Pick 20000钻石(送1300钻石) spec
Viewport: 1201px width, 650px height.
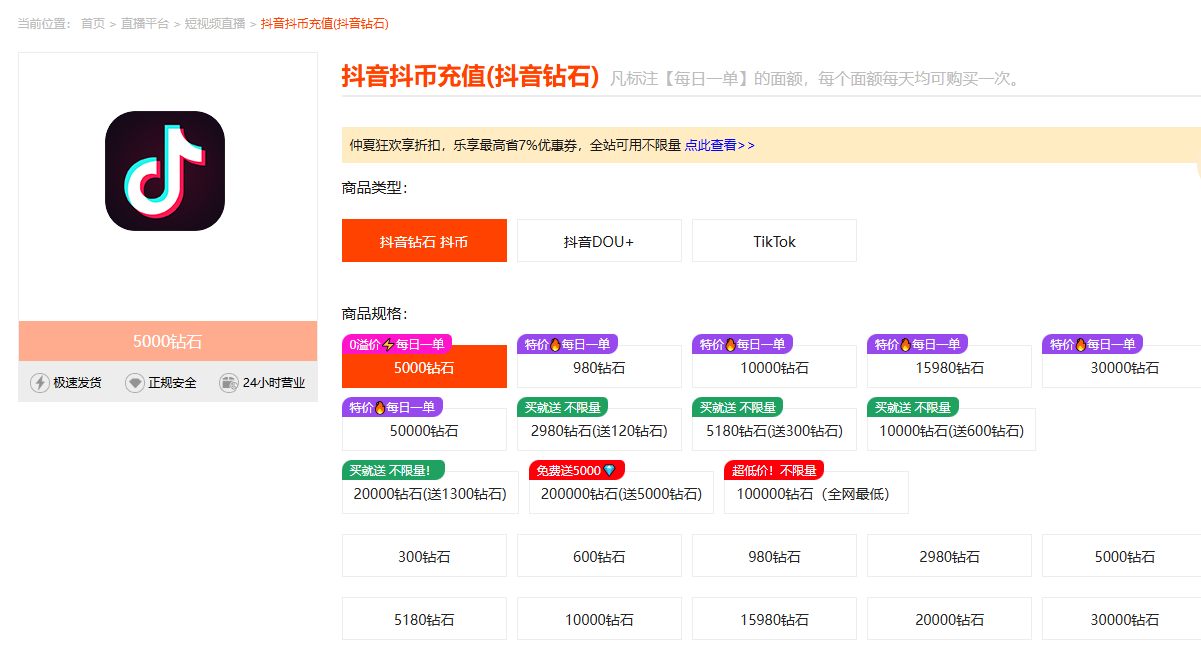coord(430,493)
